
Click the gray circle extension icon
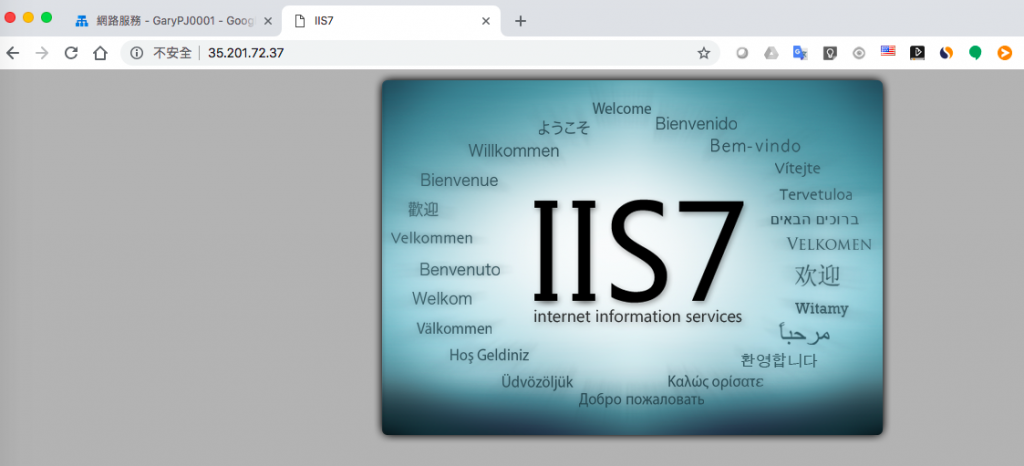[x=742, y=54]
